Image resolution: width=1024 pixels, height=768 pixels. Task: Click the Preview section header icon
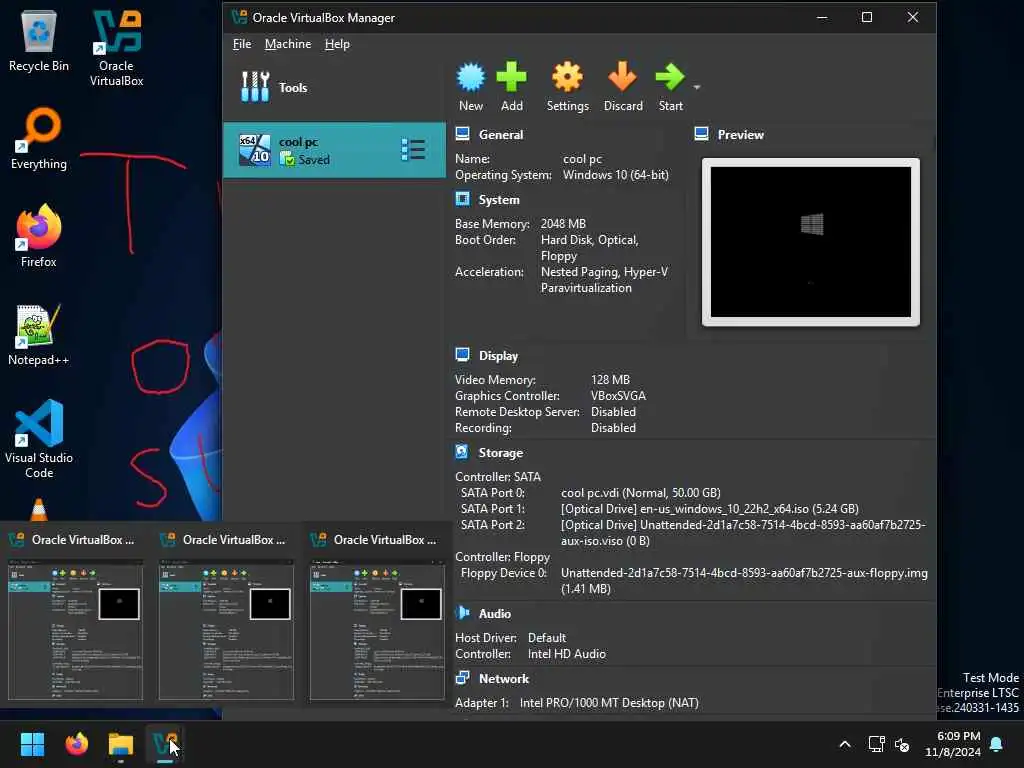[701, 134]
